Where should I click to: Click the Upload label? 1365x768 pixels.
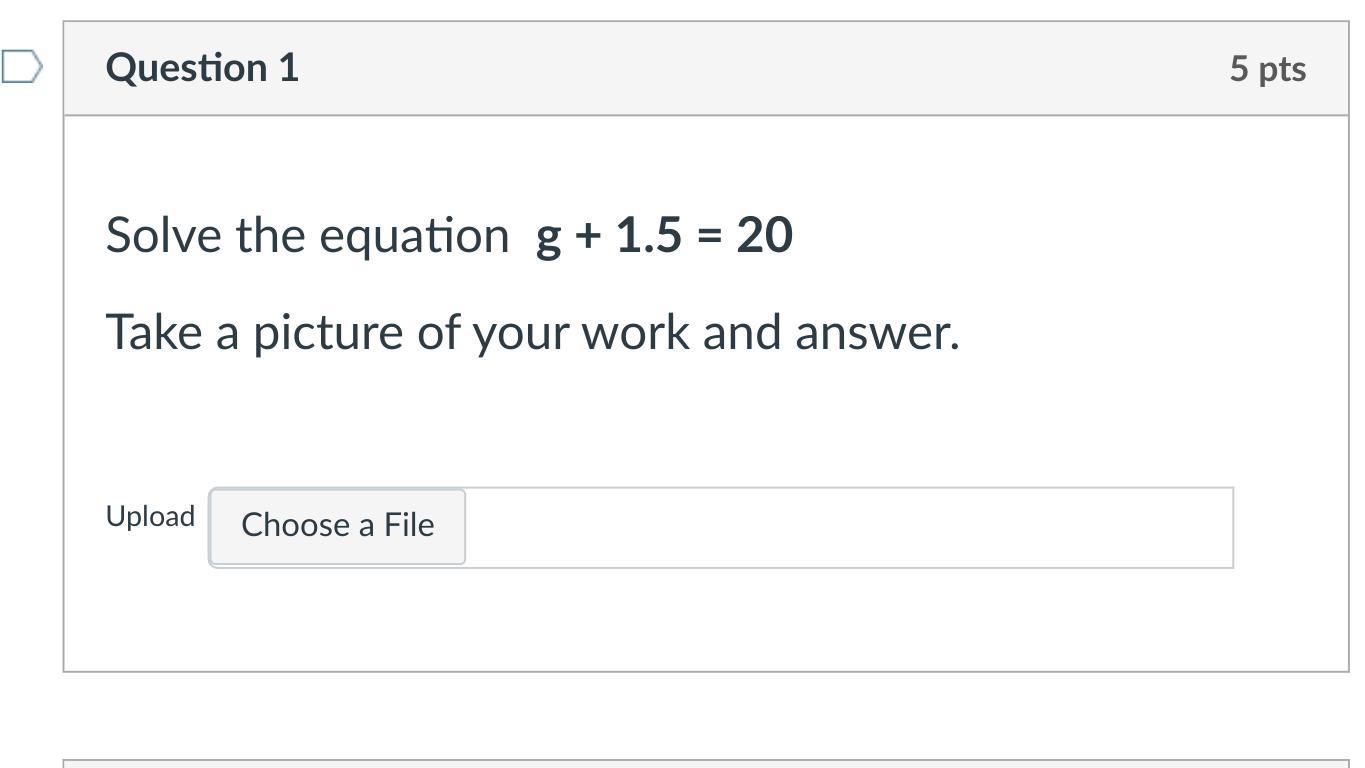150,517
